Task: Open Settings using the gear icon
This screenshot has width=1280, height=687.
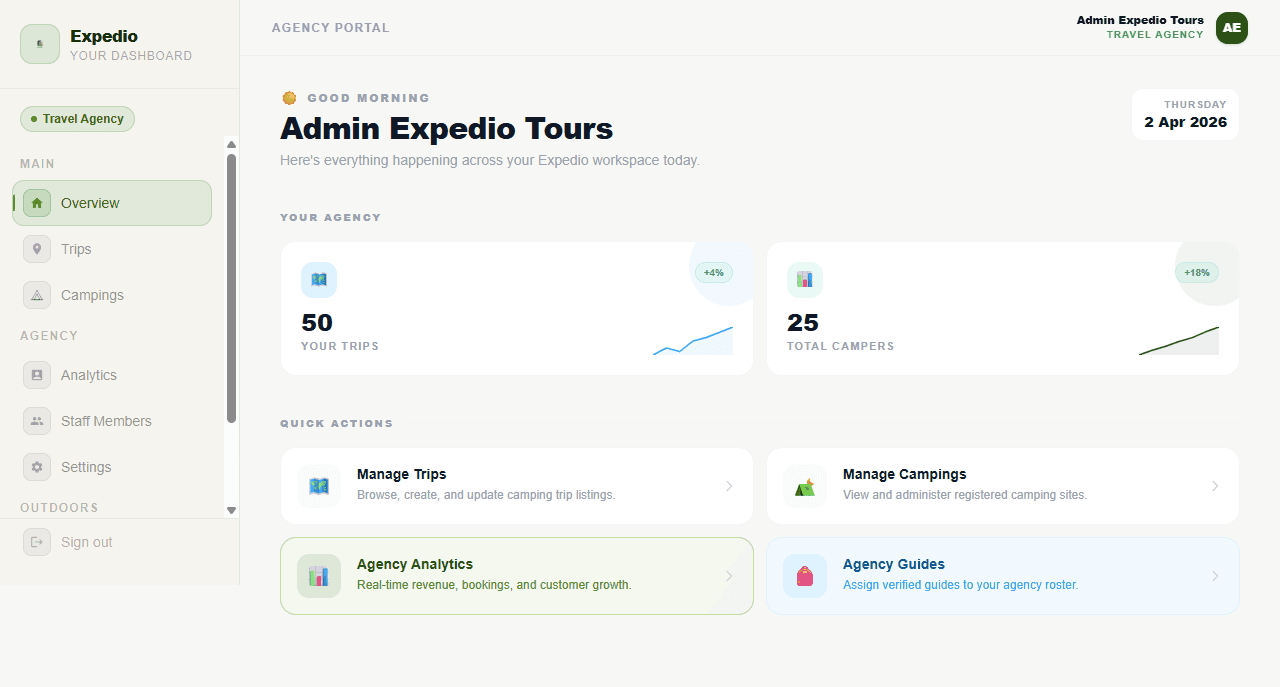Action: (37, 466)
